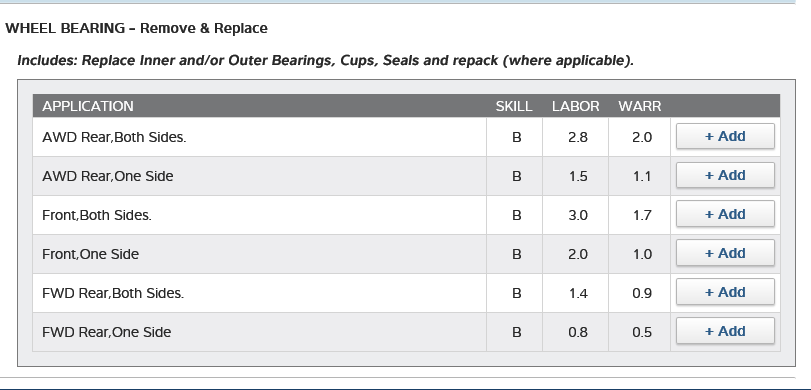Add Front, One Side labor
This screenshot has width=811, height=390.
pos(725,253)
